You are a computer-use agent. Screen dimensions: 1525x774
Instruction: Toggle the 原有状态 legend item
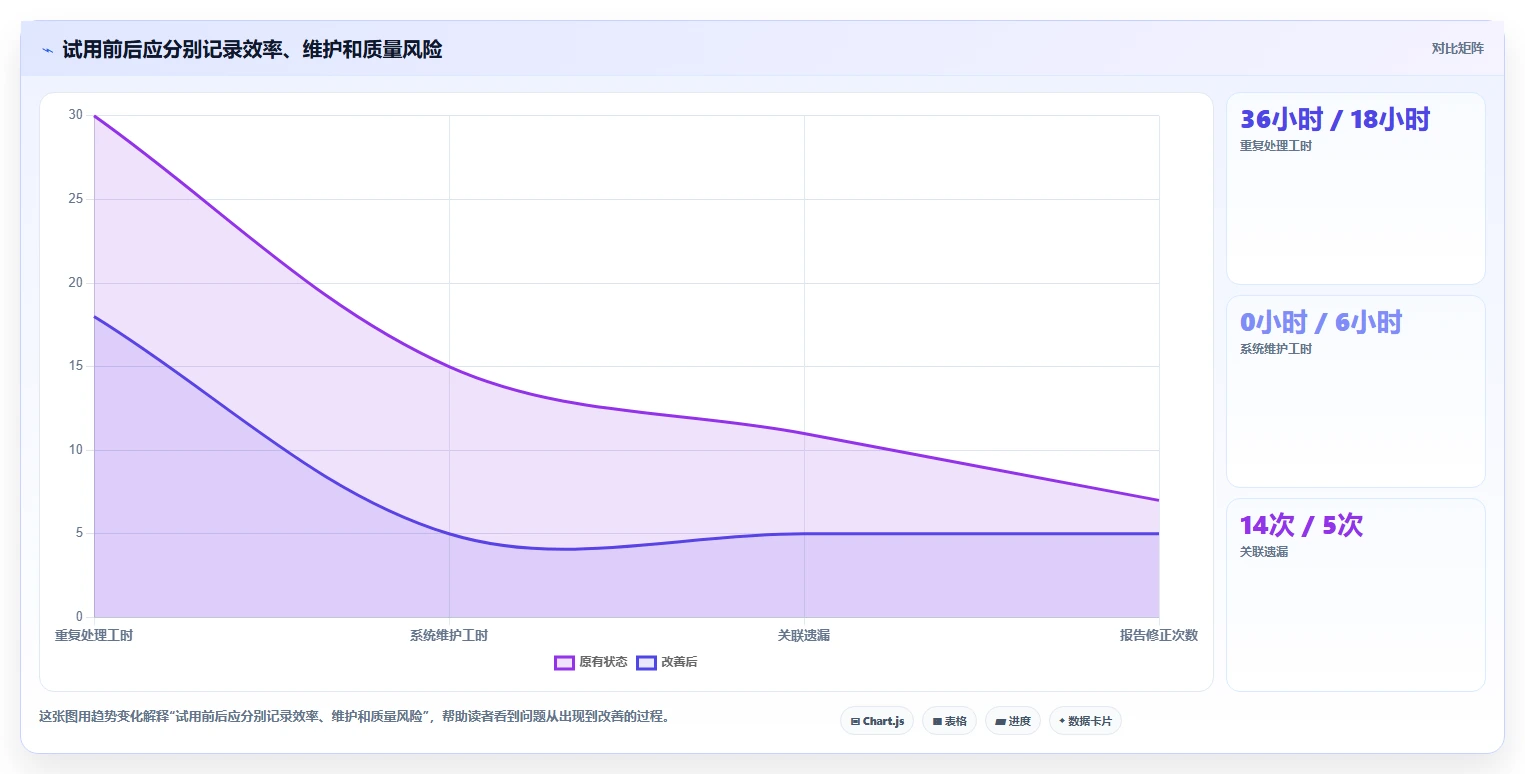591,662
